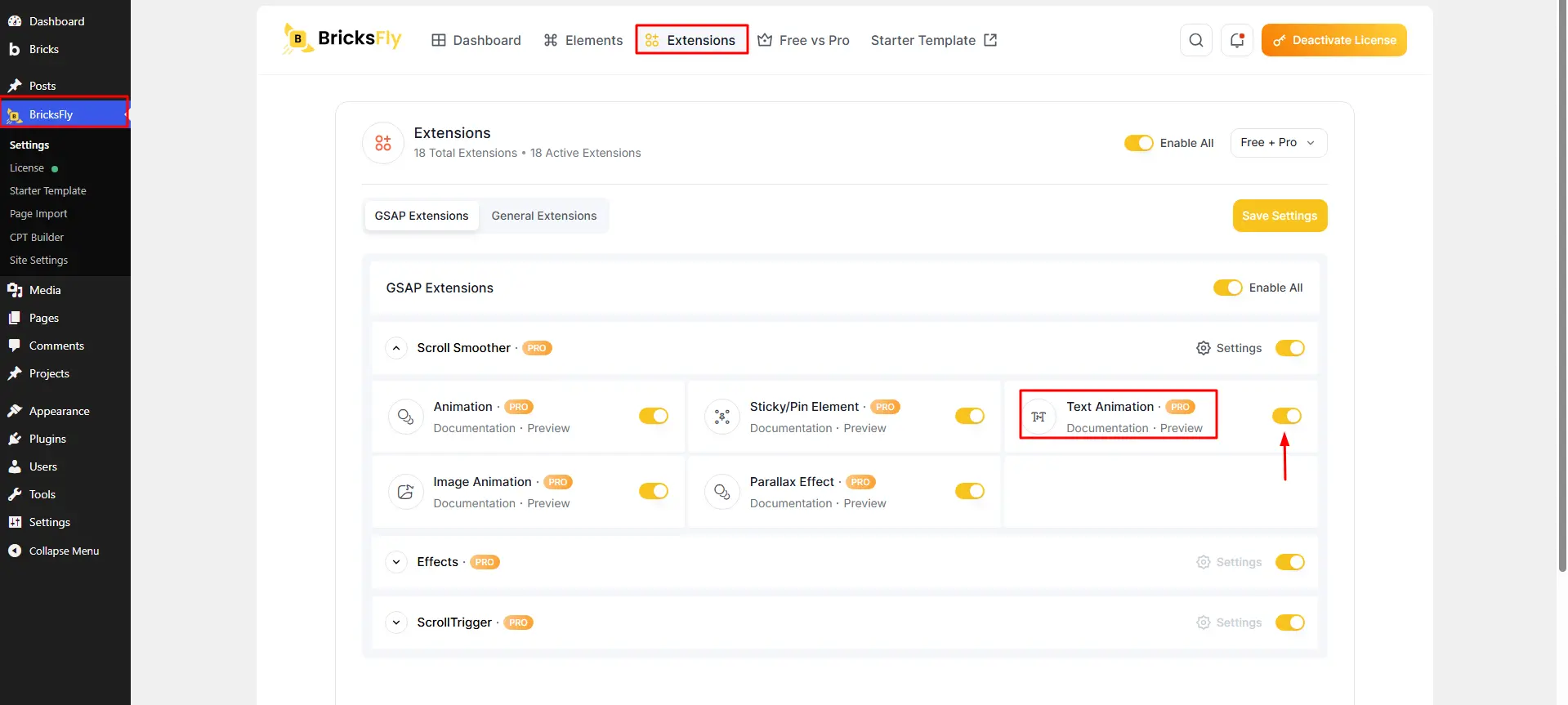Click the Users sidebar icon

point(15,466)
